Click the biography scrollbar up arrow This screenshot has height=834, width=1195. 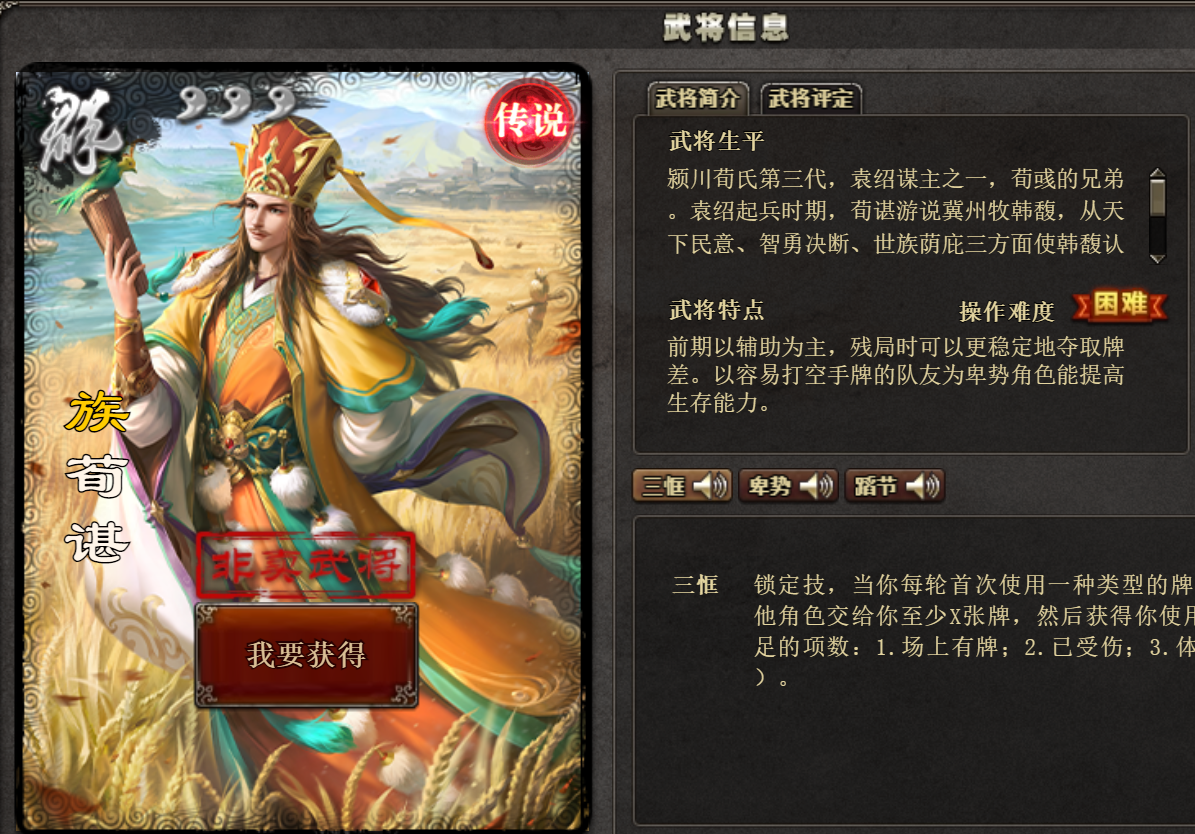click(x=1158, y=173)
